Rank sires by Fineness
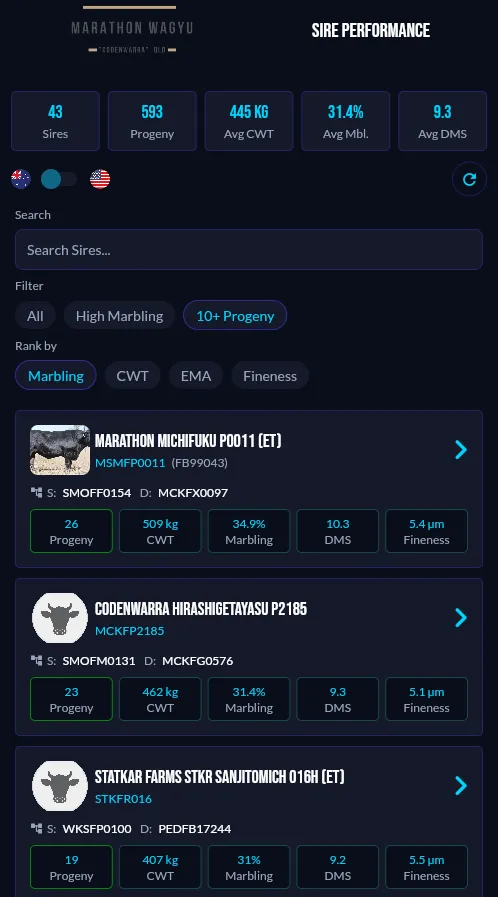The image size is (498, 897). (x=270, y=376)
